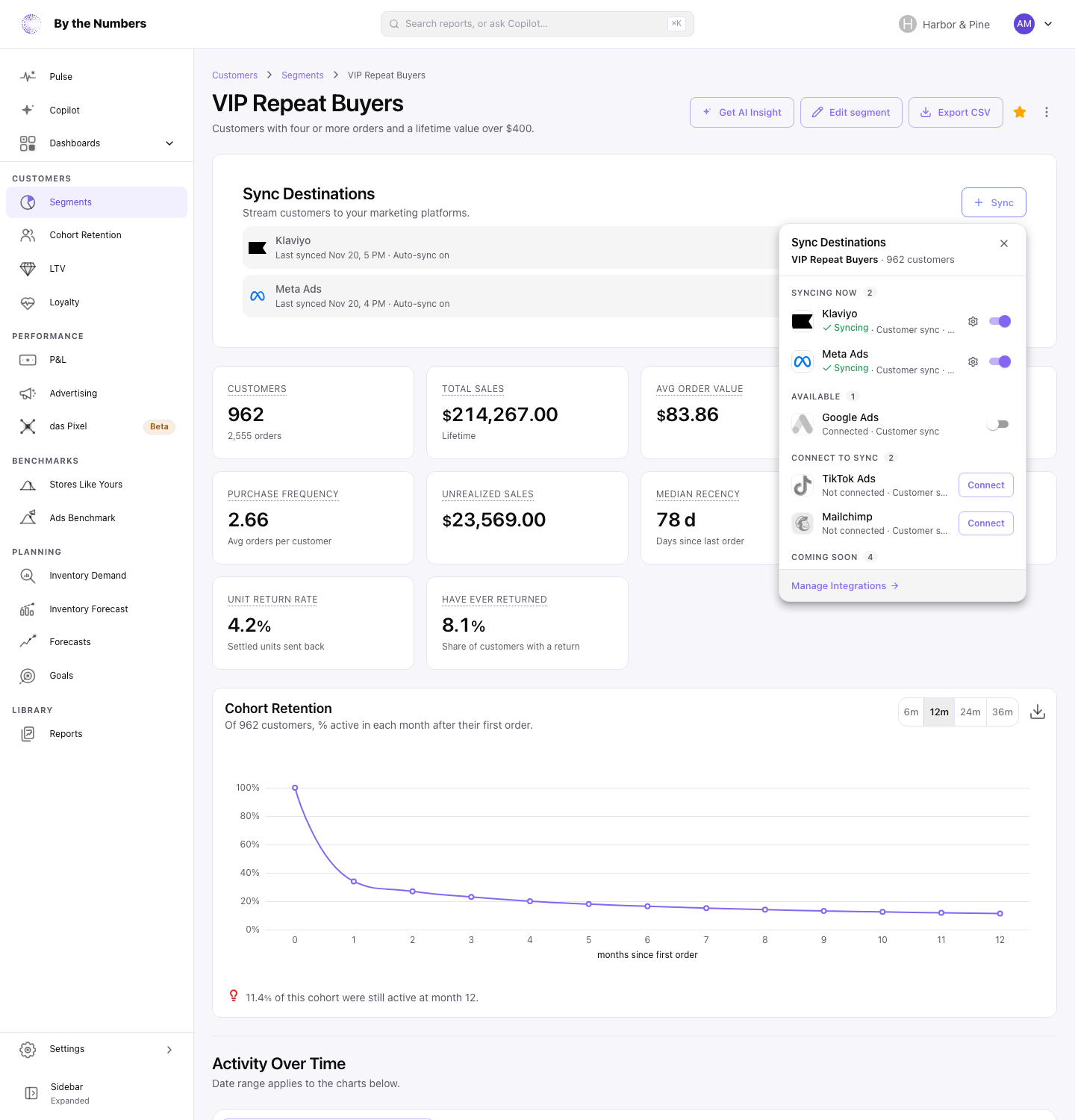Screen dimensions: 1075x1120
Task: Open the LTV diamond icon
Action: 28,269
